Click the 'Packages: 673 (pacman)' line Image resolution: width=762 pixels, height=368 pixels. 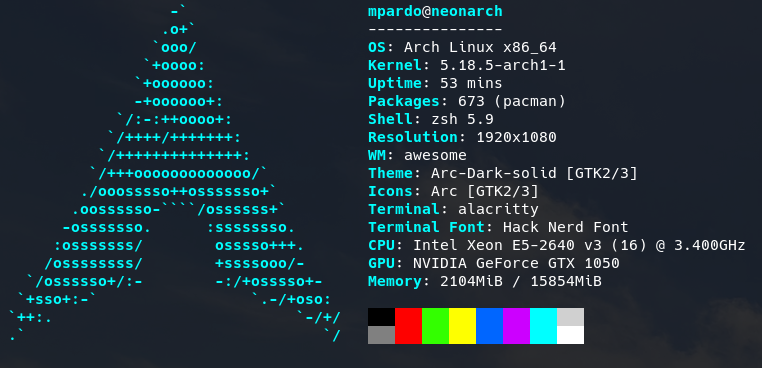tap(467, 102)
